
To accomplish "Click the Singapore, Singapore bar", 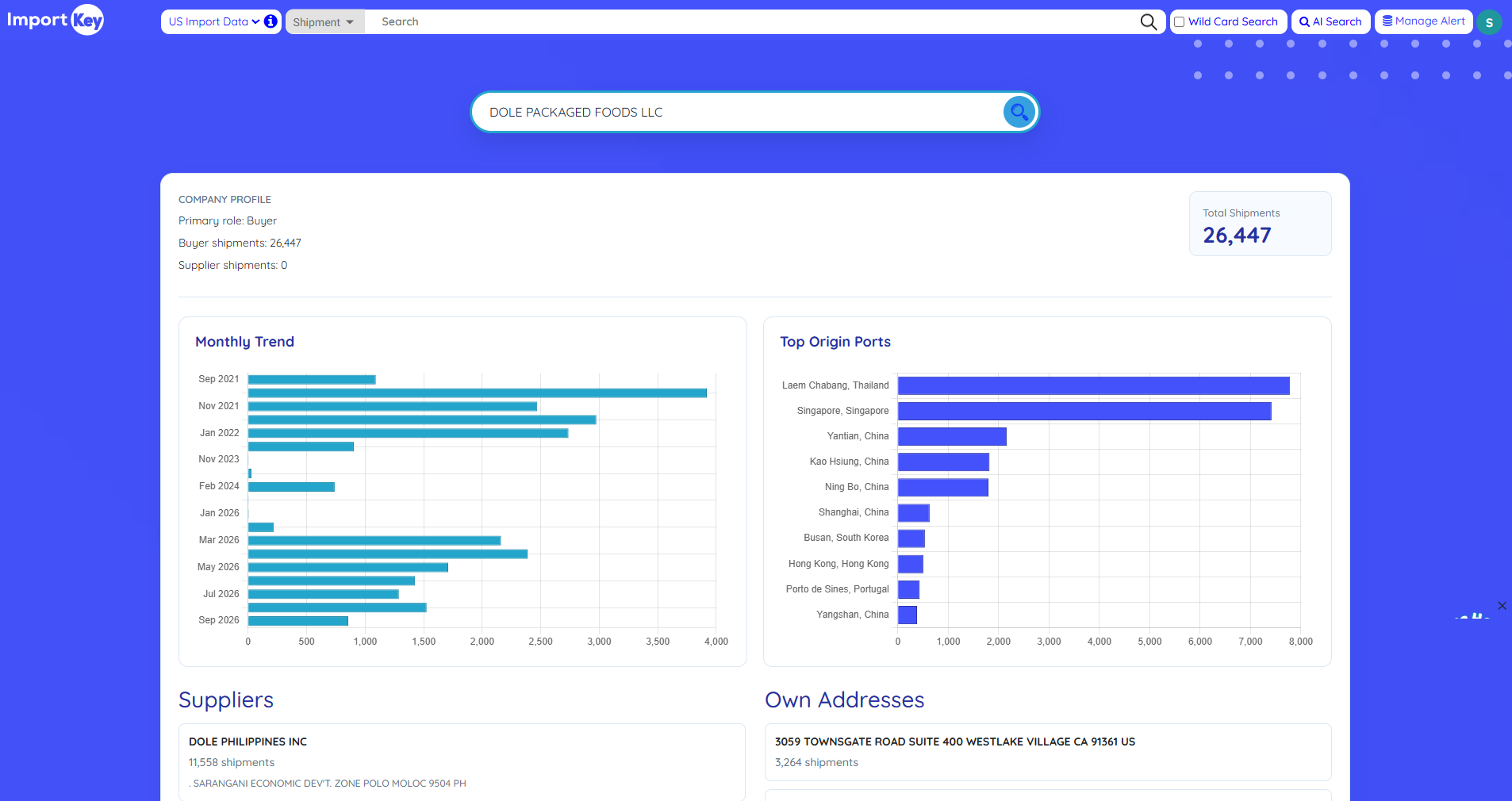I will [x=1084, y=411].
